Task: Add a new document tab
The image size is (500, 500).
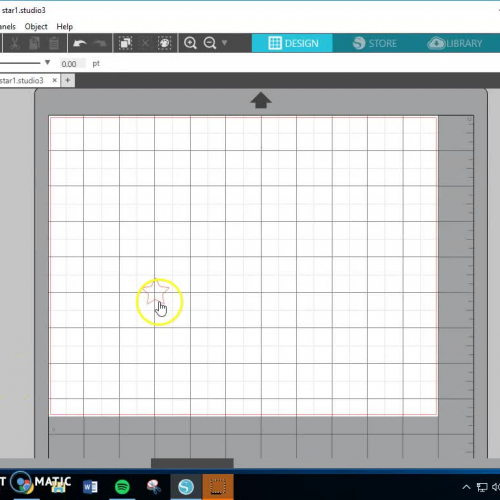Action: pyautogui.click(x=68, y=80)
